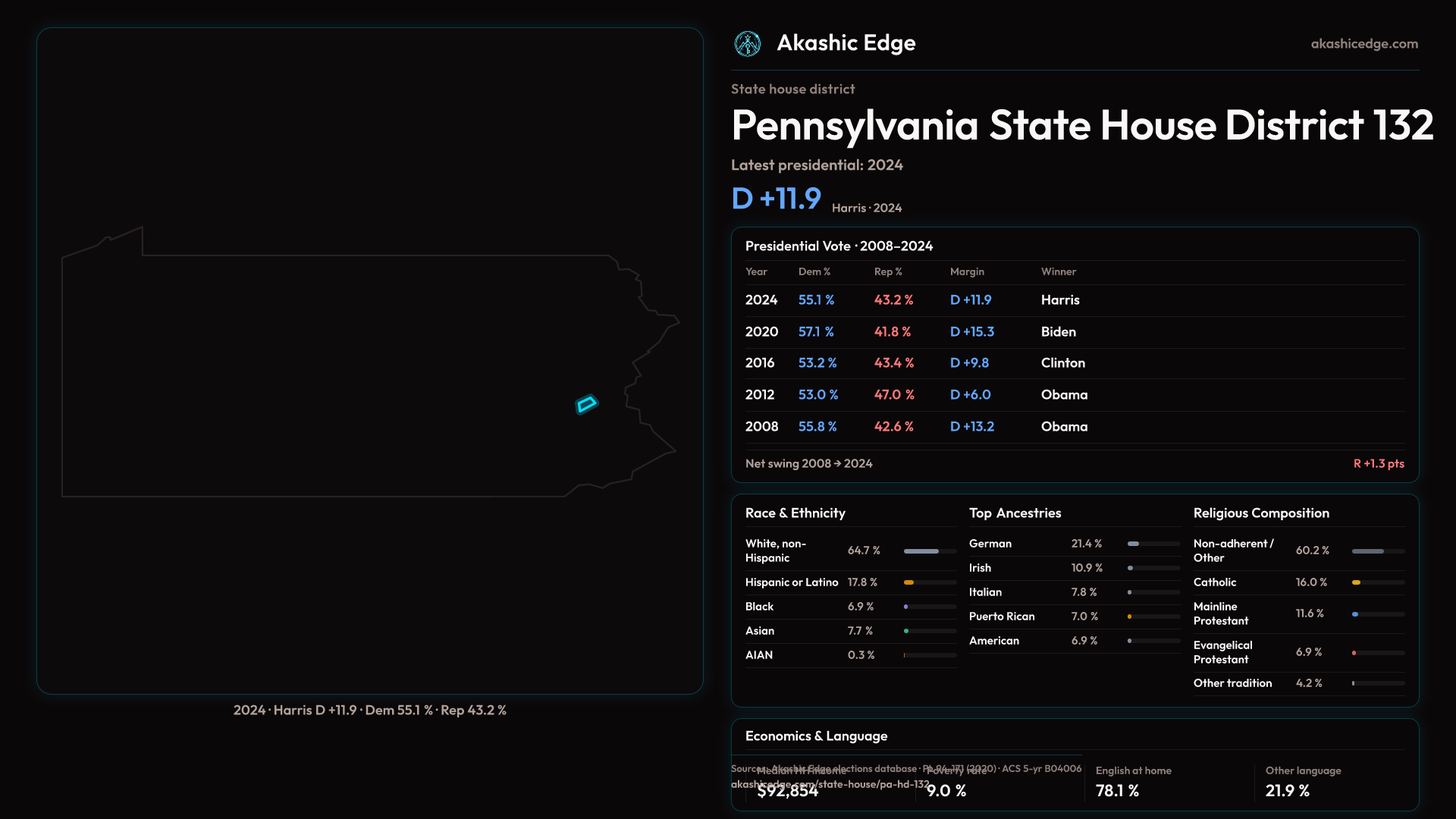Click the R +1.3 pts net swing value

click(x=1378, y=463)
